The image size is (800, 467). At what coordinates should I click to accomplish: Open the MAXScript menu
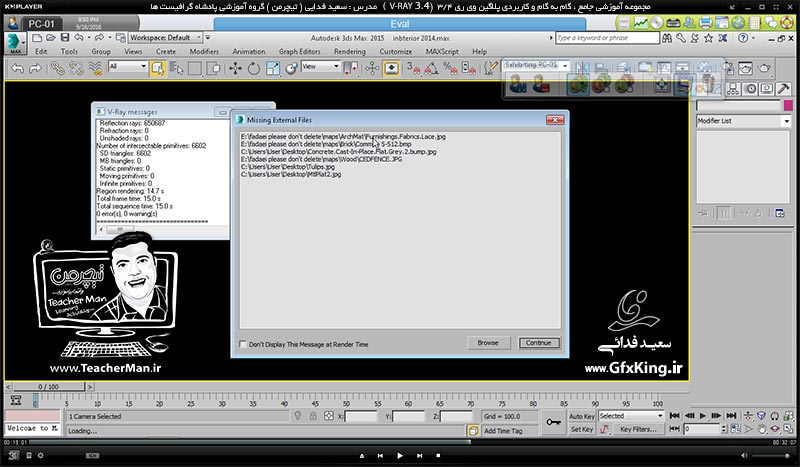(442, 52)
